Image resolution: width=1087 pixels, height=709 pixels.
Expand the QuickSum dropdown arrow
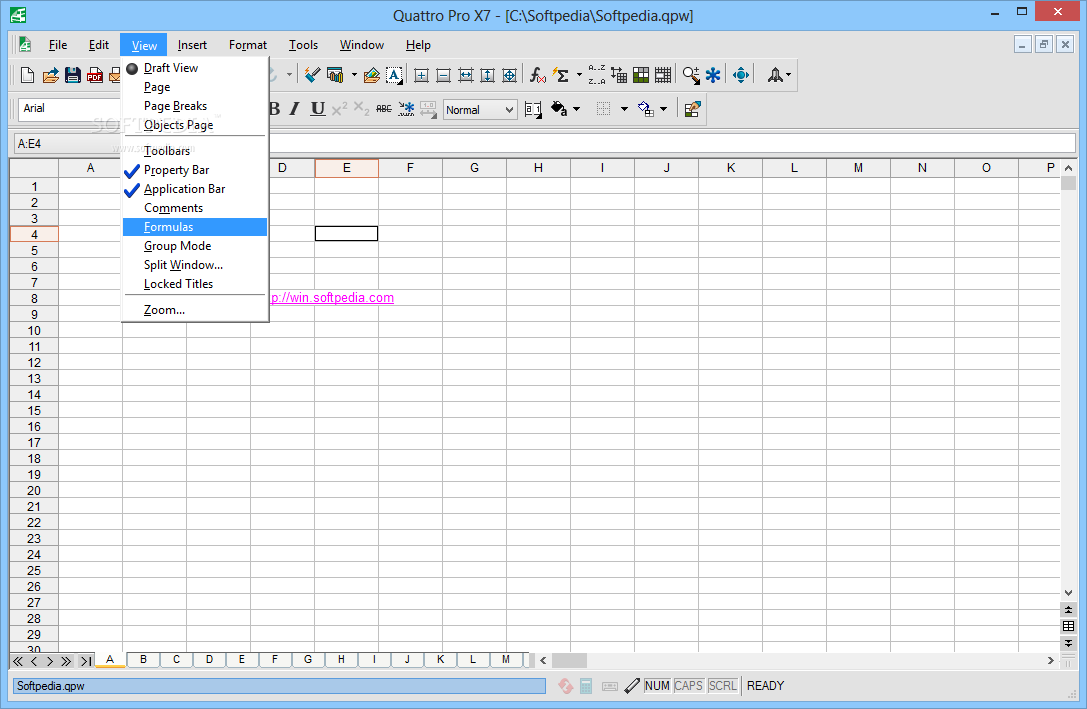click(580, 75)
